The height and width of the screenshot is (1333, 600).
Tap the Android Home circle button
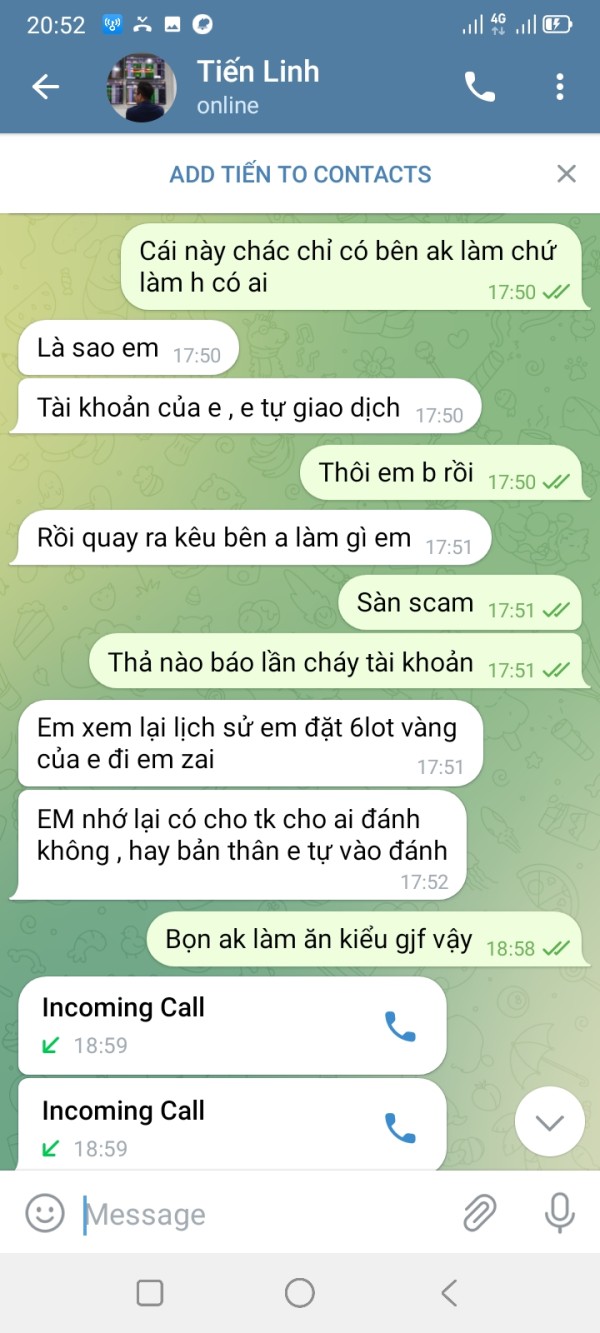[x=300, y=1293]
